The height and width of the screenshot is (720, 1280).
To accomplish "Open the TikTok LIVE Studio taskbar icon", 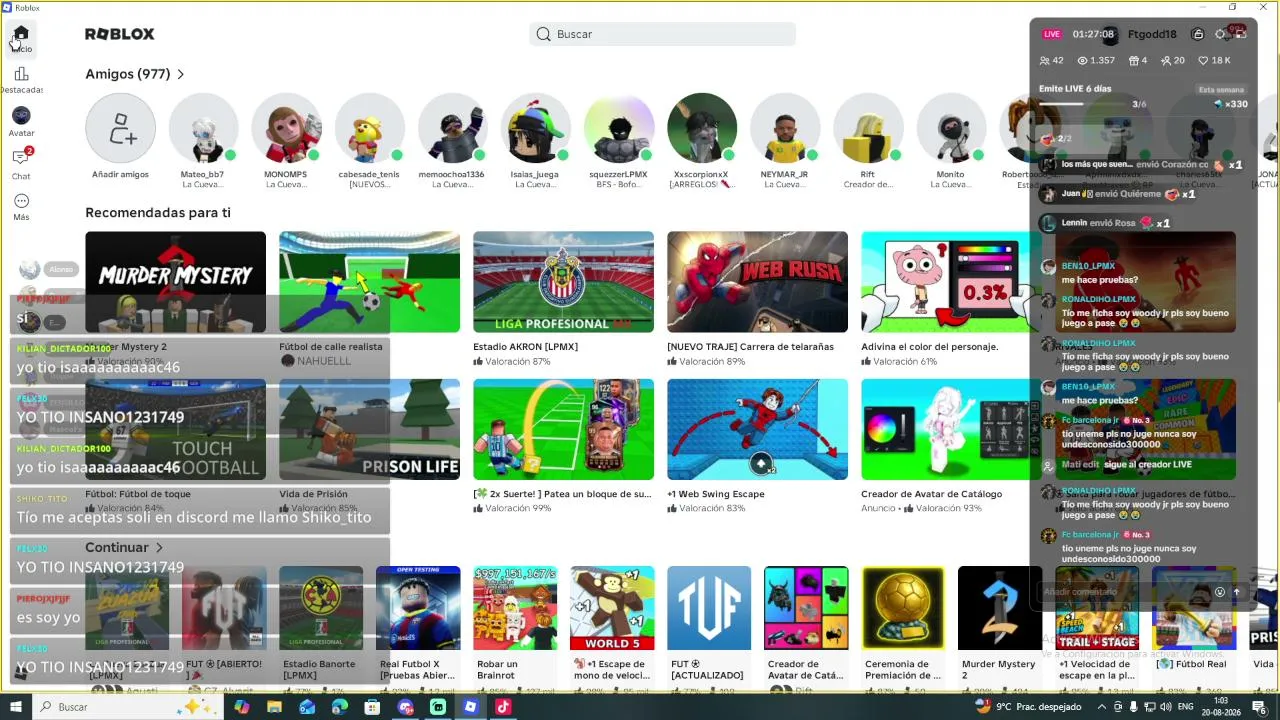I will pyautogui.click(x=503, y=707).
